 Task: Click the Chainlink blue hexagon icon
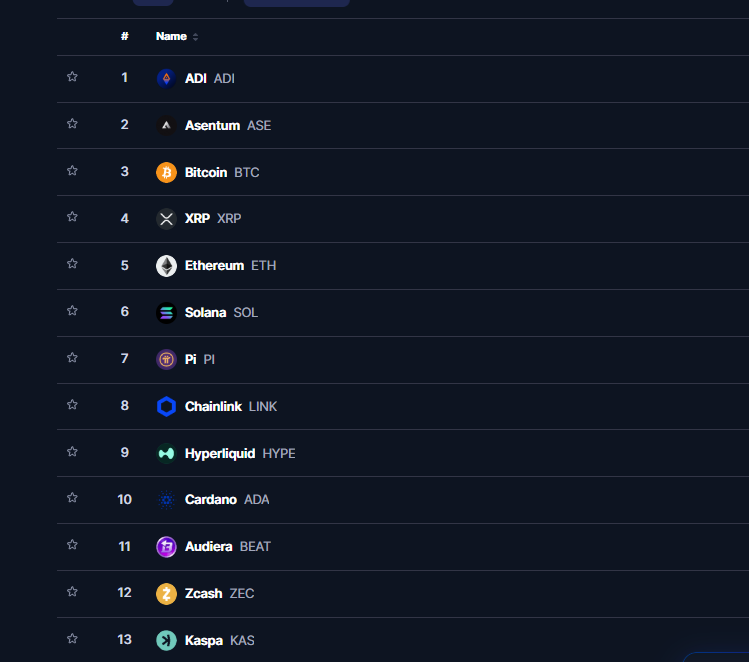click(166, 406)
